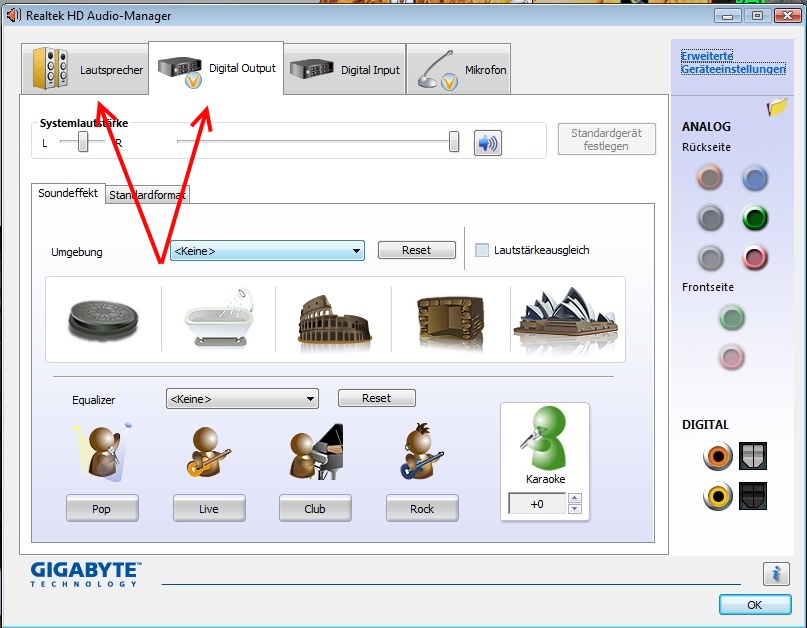Click the gray rear jack beside the pink jack
The height and width of the screenshot is (628, 807).
710,258
